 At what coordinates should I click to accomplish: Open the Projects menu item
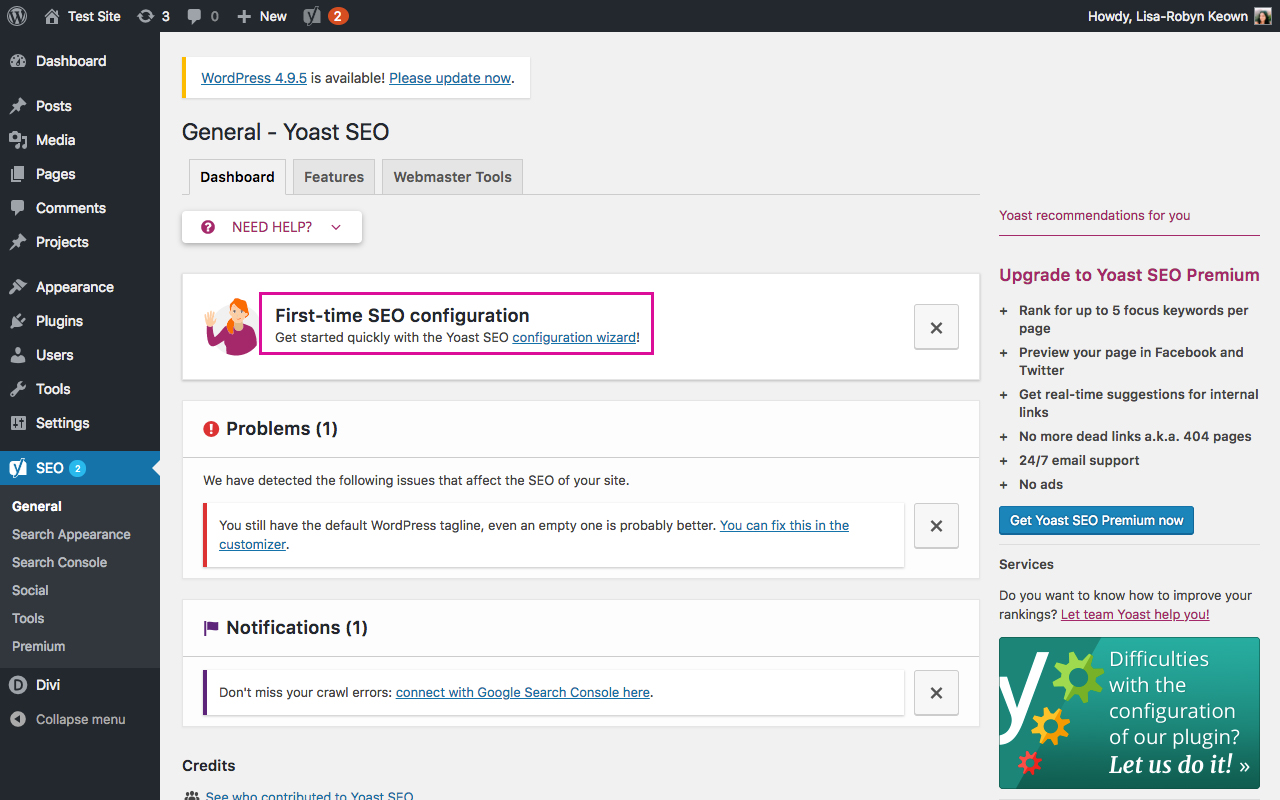[80, 242]
